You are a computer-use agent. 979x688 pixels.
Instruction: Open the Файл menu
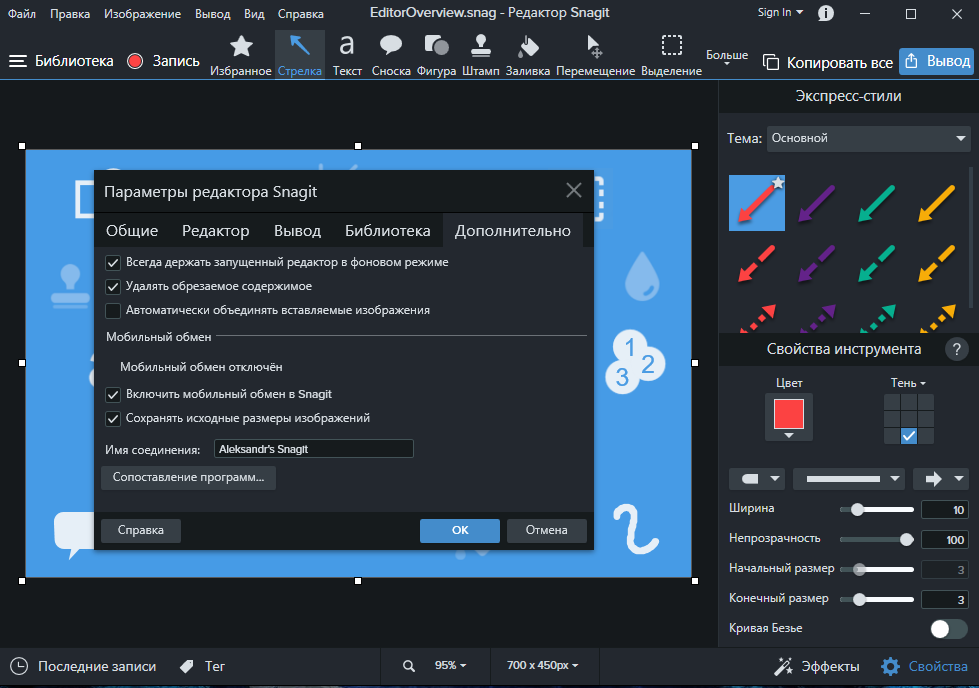[x=22, y=13]
